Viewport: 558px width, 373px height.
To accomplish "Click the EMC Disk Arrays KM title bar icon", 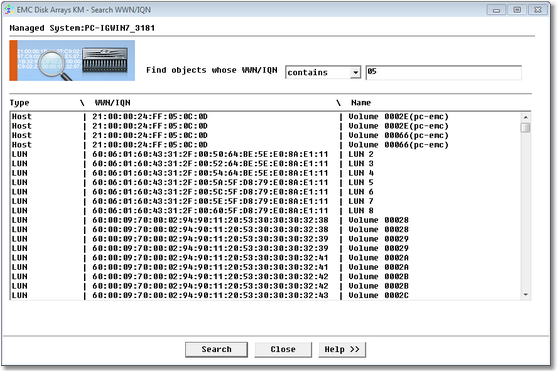I will [x=9, y=10].
